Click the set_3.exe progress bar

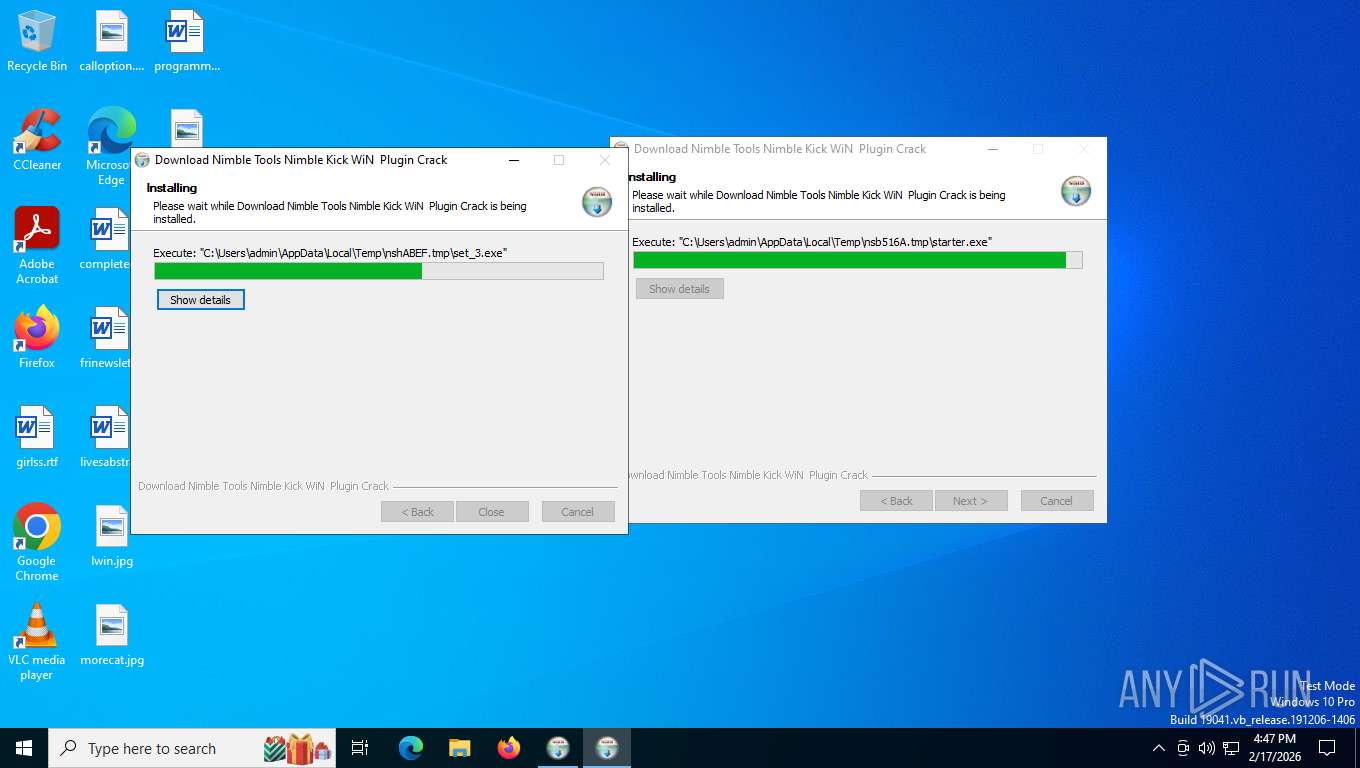(x=379, y=271)
